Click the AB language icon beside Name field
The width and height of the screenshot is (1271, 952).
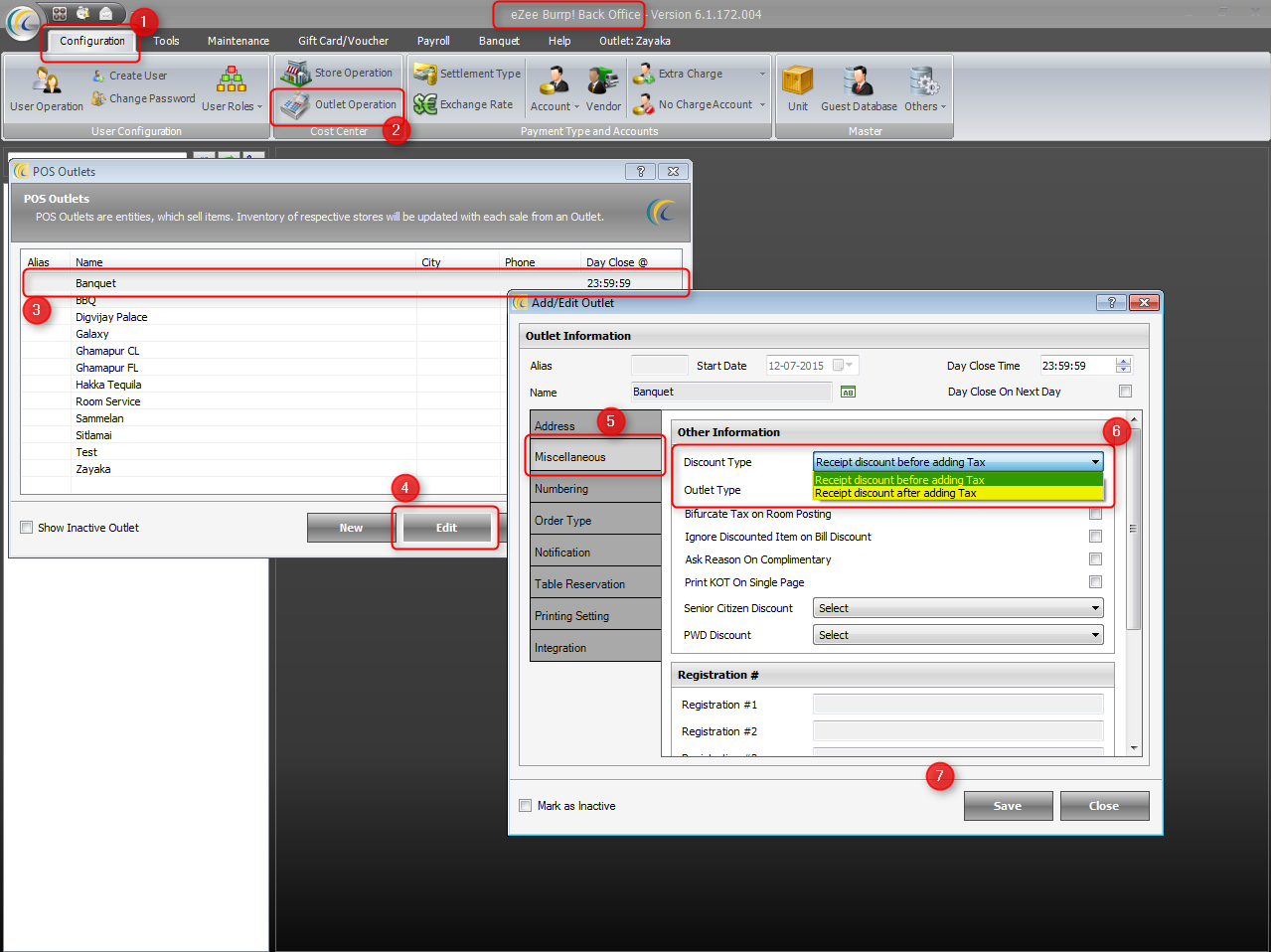tap(848, 392)
